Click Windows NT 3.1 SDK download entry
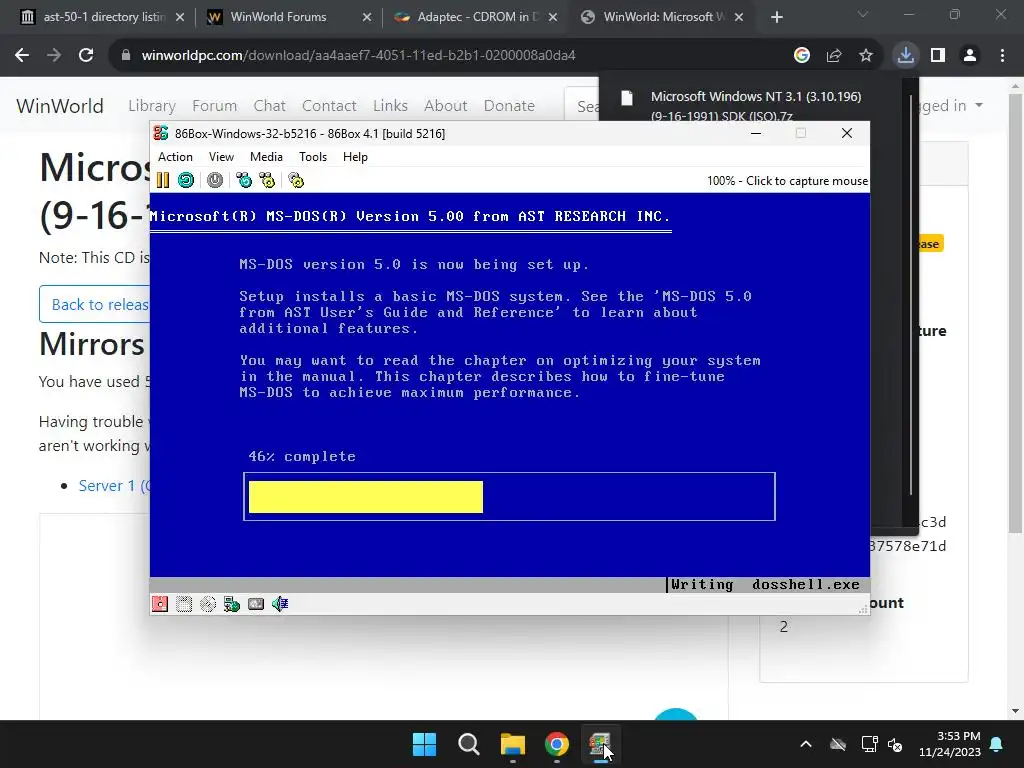Viewport: 1024px width, 768px height. click(x=756, y=105)
